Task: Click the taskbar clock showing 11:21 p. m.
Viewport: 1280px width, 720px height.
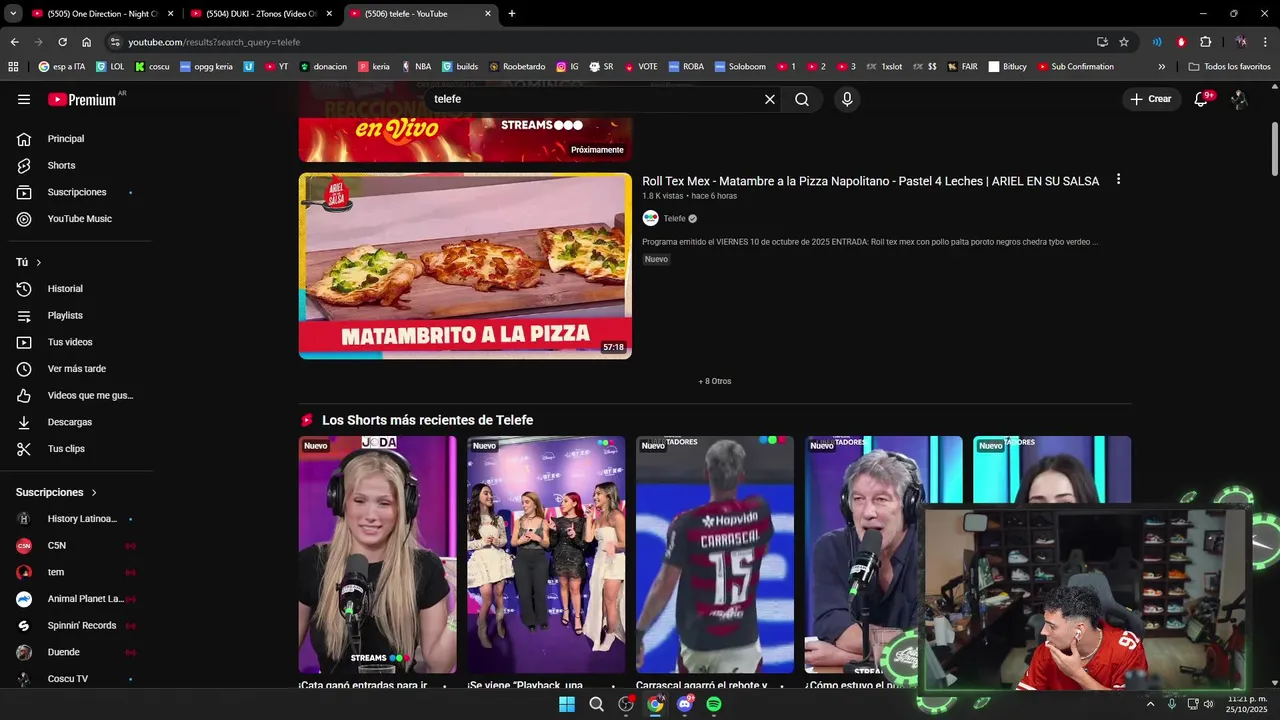Action: (x=1247, y=704)
